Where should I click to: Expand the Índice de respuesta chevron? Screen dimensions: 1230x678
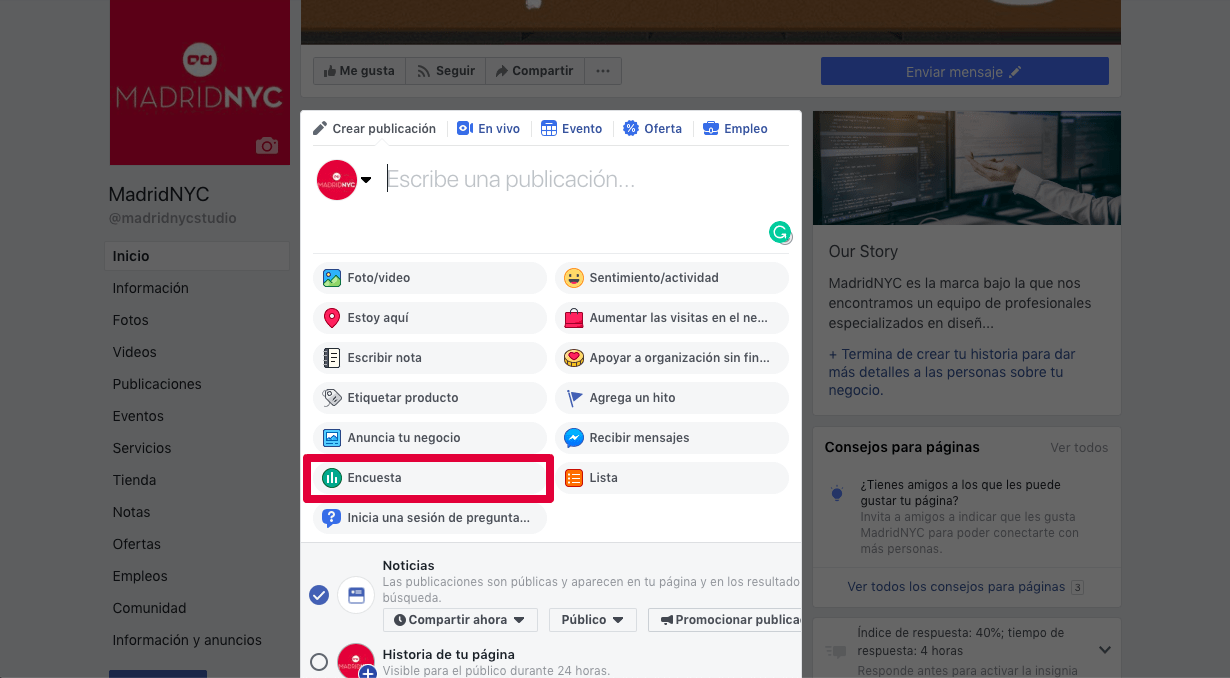click(1104, 650)
